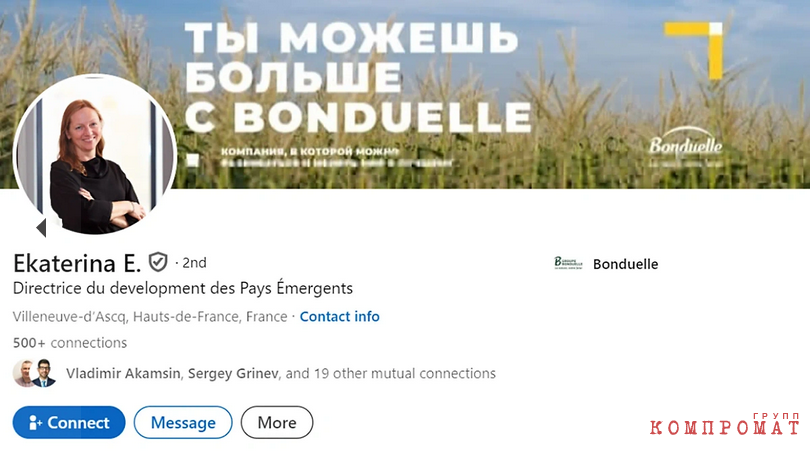Open the 500+ connections list
The height and width of the screenshot is (455, 810).
(70, 343)
